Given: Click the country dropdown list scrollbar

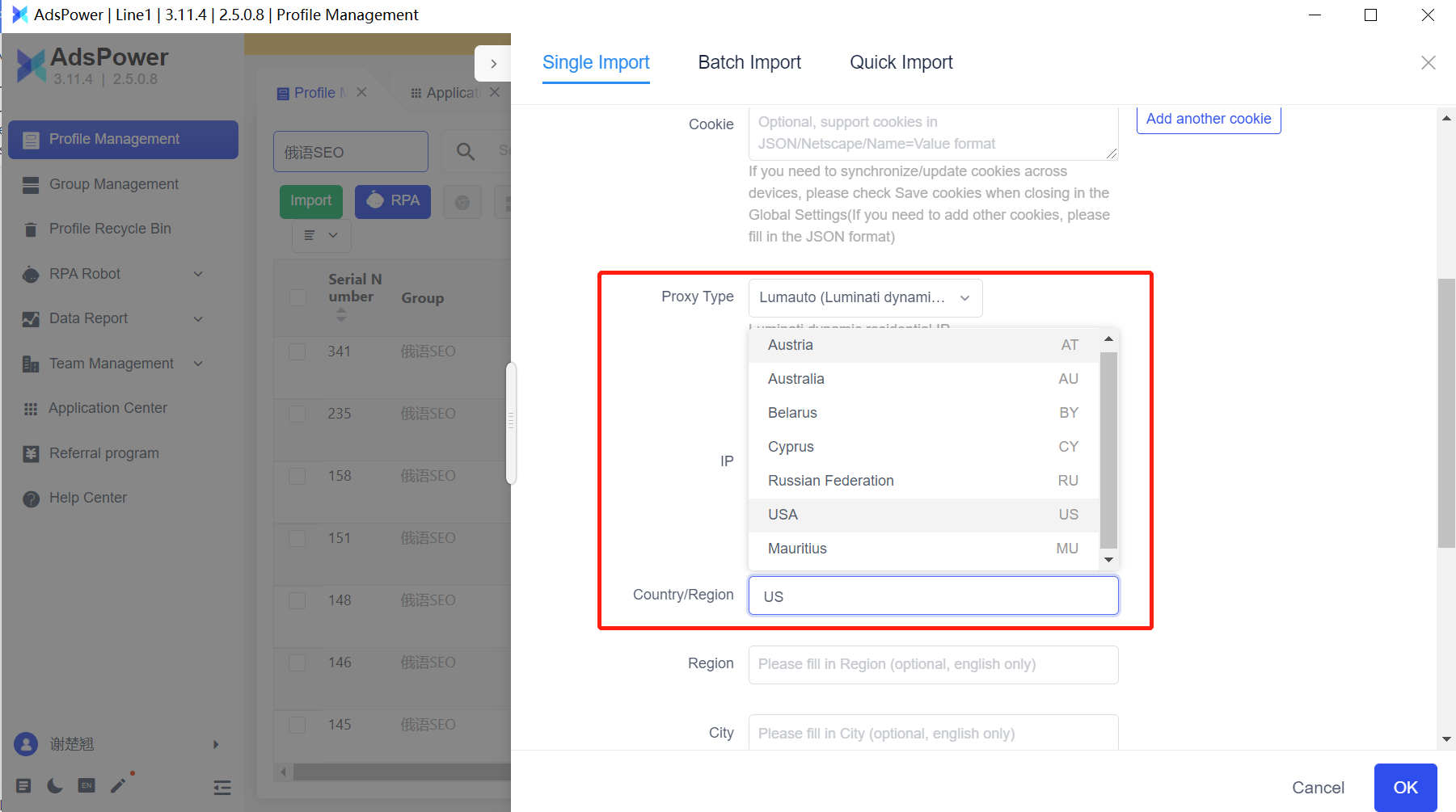Looking at the screenshot, I should (1108, 450).
